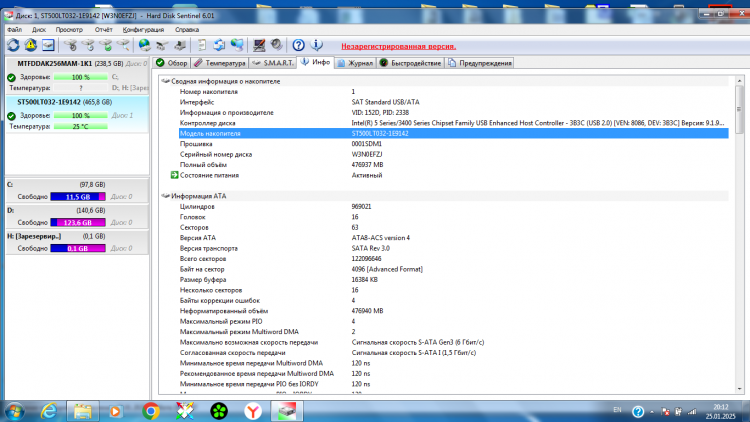Click the blue question mark Help icon

[x=298, y=45]
